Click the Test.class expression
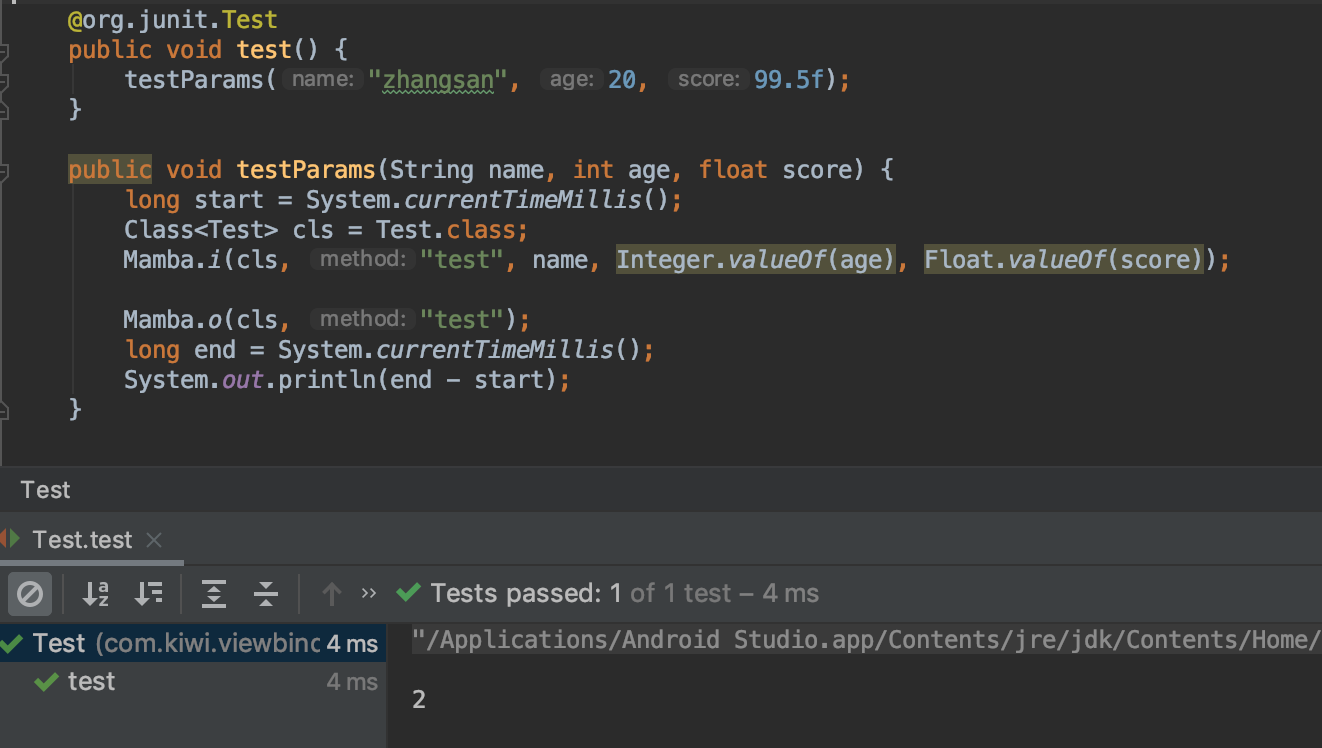This screenshot has width=1322, height=748. (x=445, y=230)
